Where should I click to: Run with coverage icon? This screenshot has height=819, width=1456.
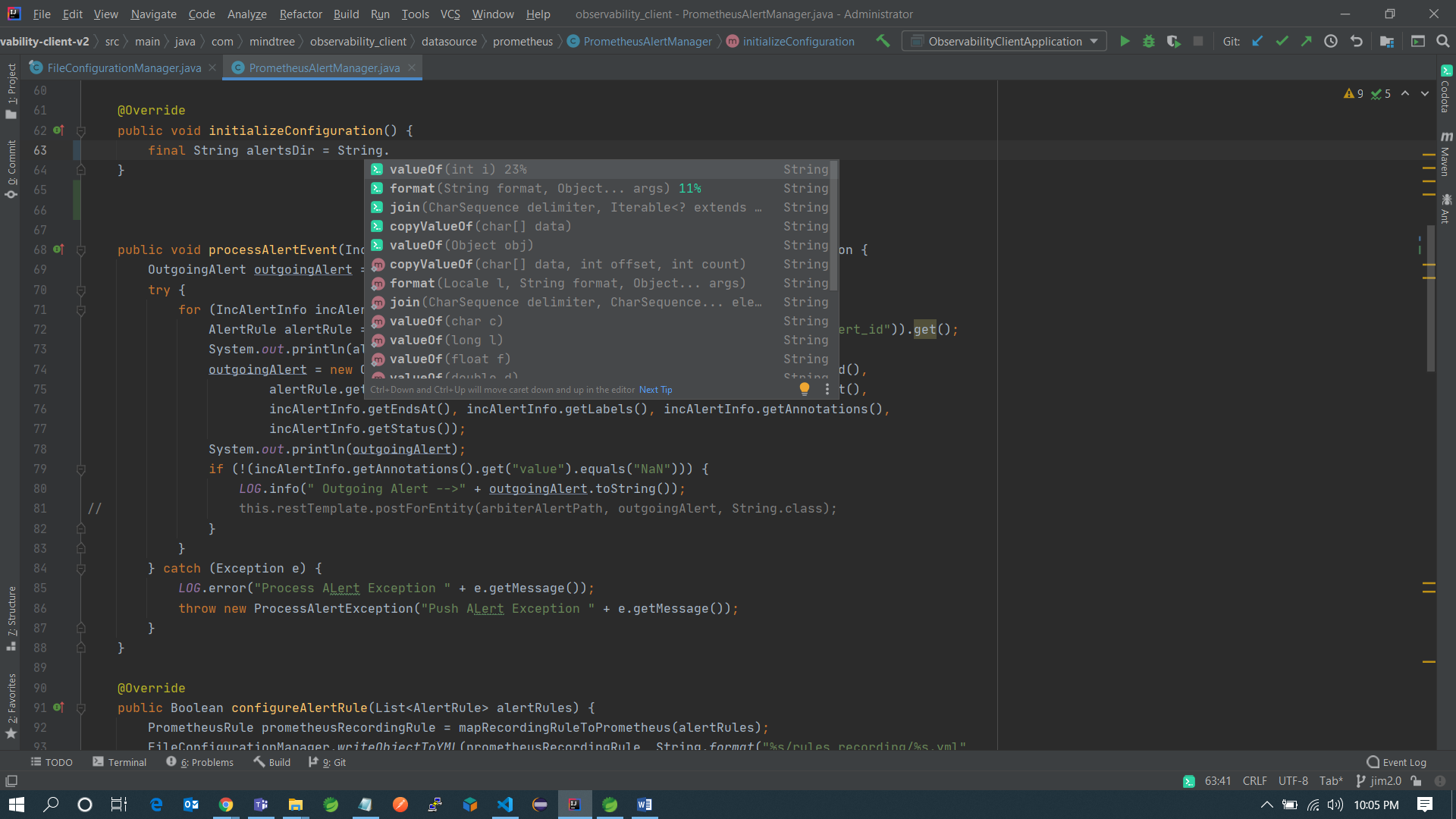1173,41
